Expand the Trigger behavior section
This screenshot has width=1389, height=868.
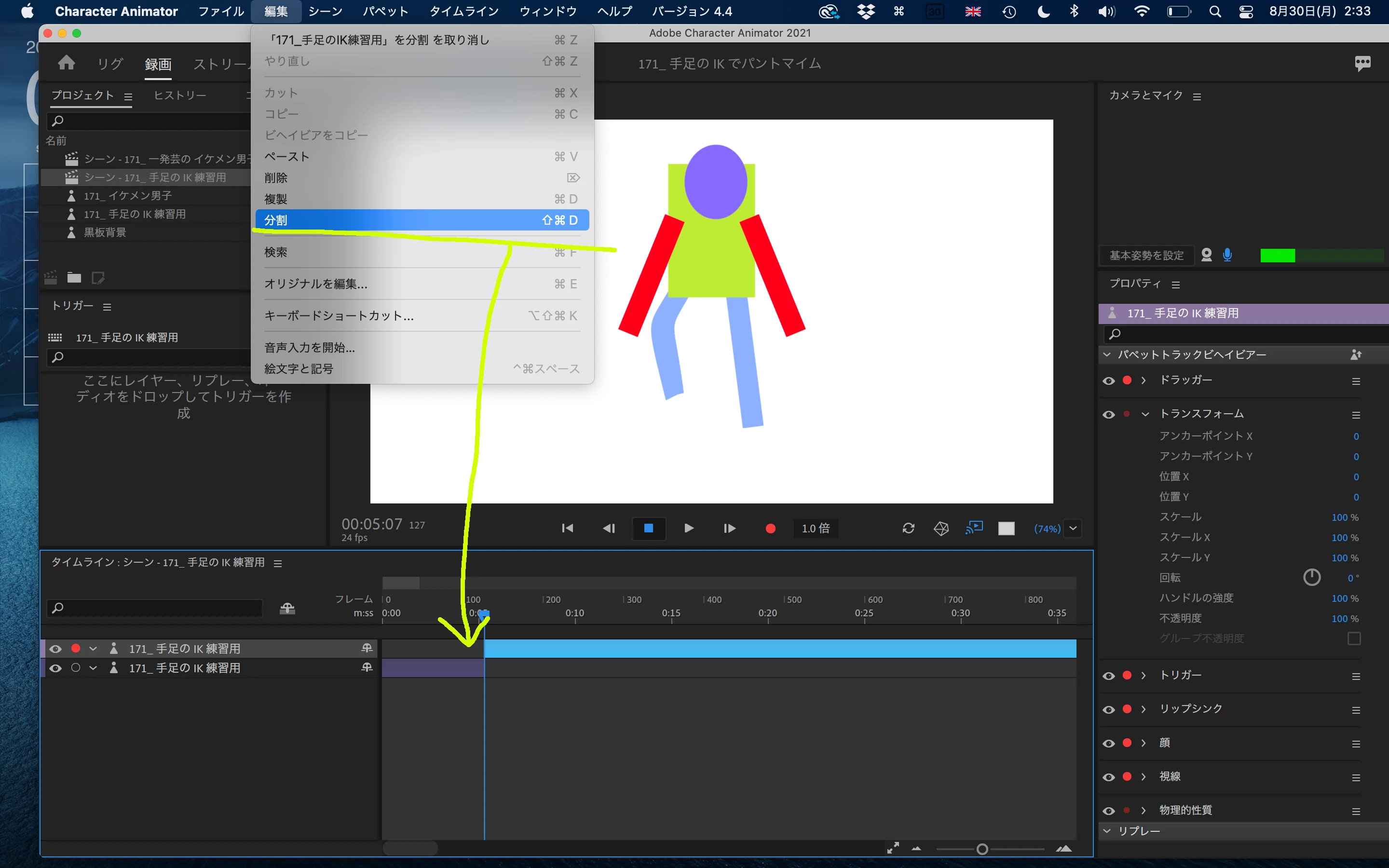pyautogui.click(x=1144, y=676)
